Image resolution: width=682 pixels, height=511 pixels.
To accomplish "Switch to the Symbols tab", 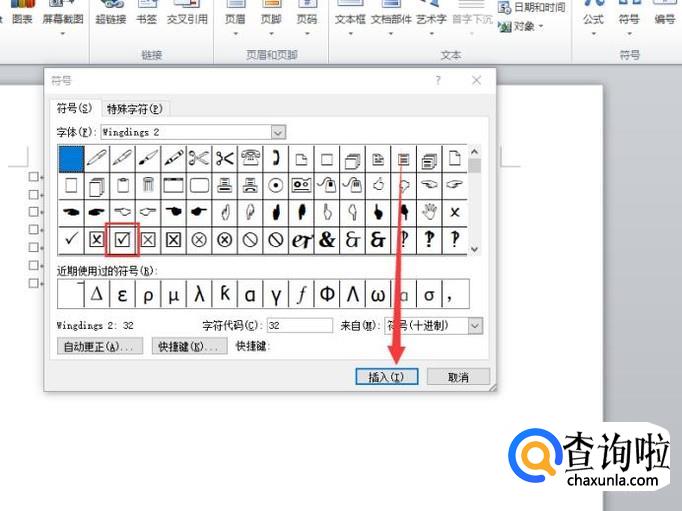I will (75, 108).
